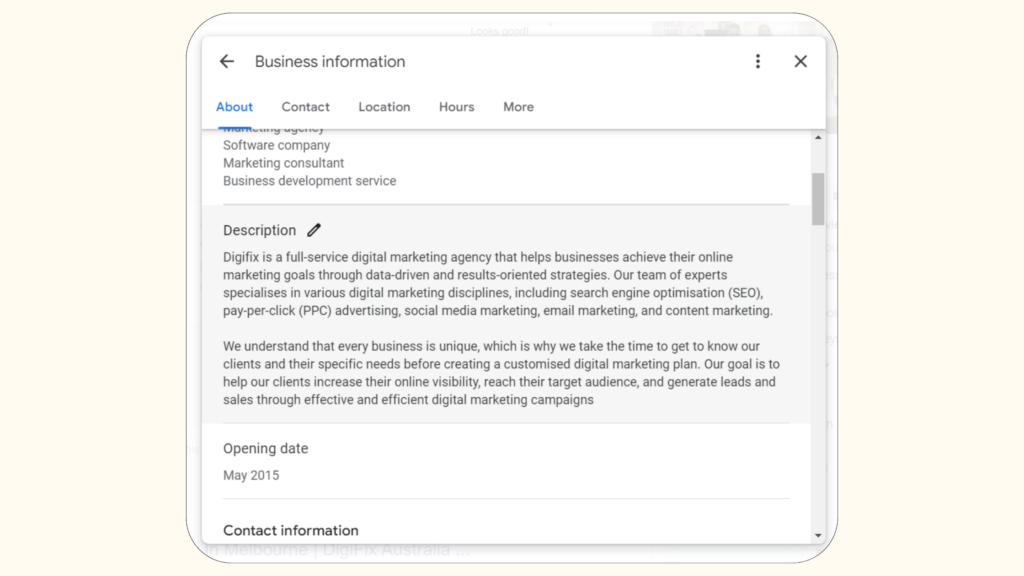Close the Business information dialog
The width and height of the screenshot is (1024, 576).
point(801,61)
